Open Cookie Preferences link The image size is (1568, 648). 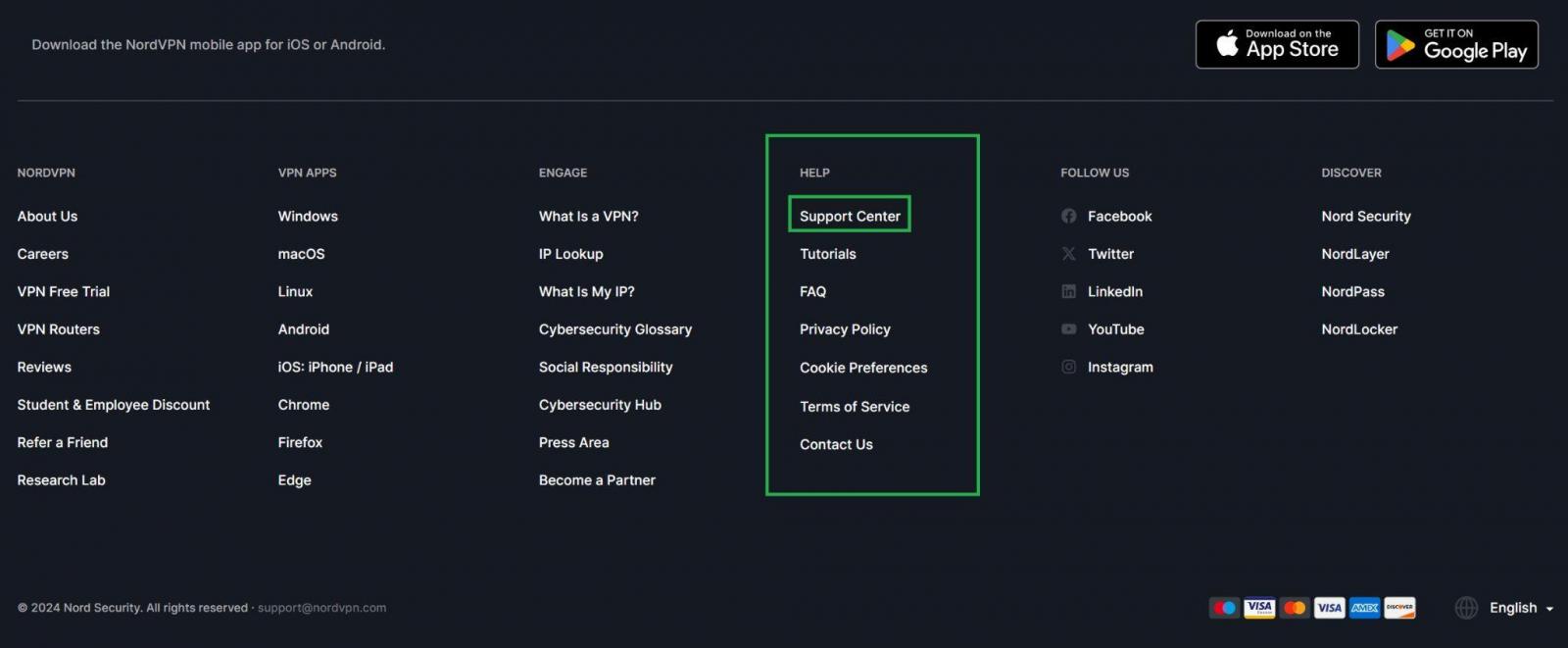863,368
